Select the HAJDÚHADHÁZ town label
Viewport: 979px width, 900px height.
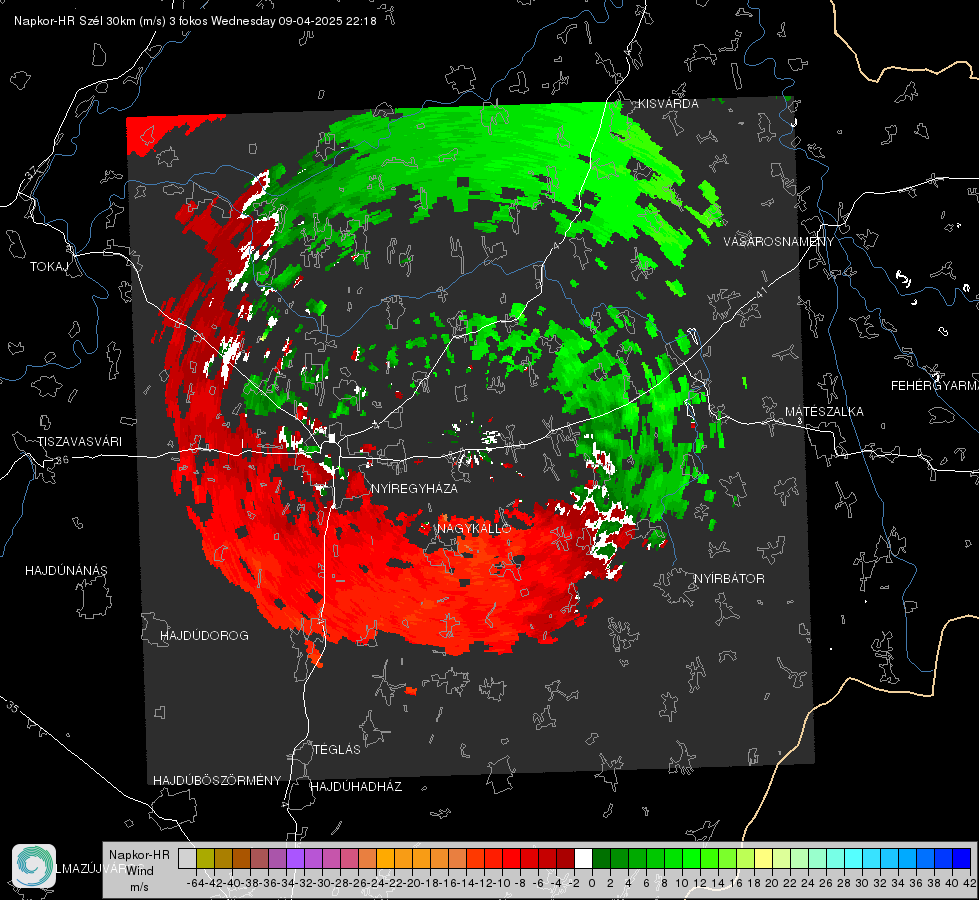click(357, 787)
